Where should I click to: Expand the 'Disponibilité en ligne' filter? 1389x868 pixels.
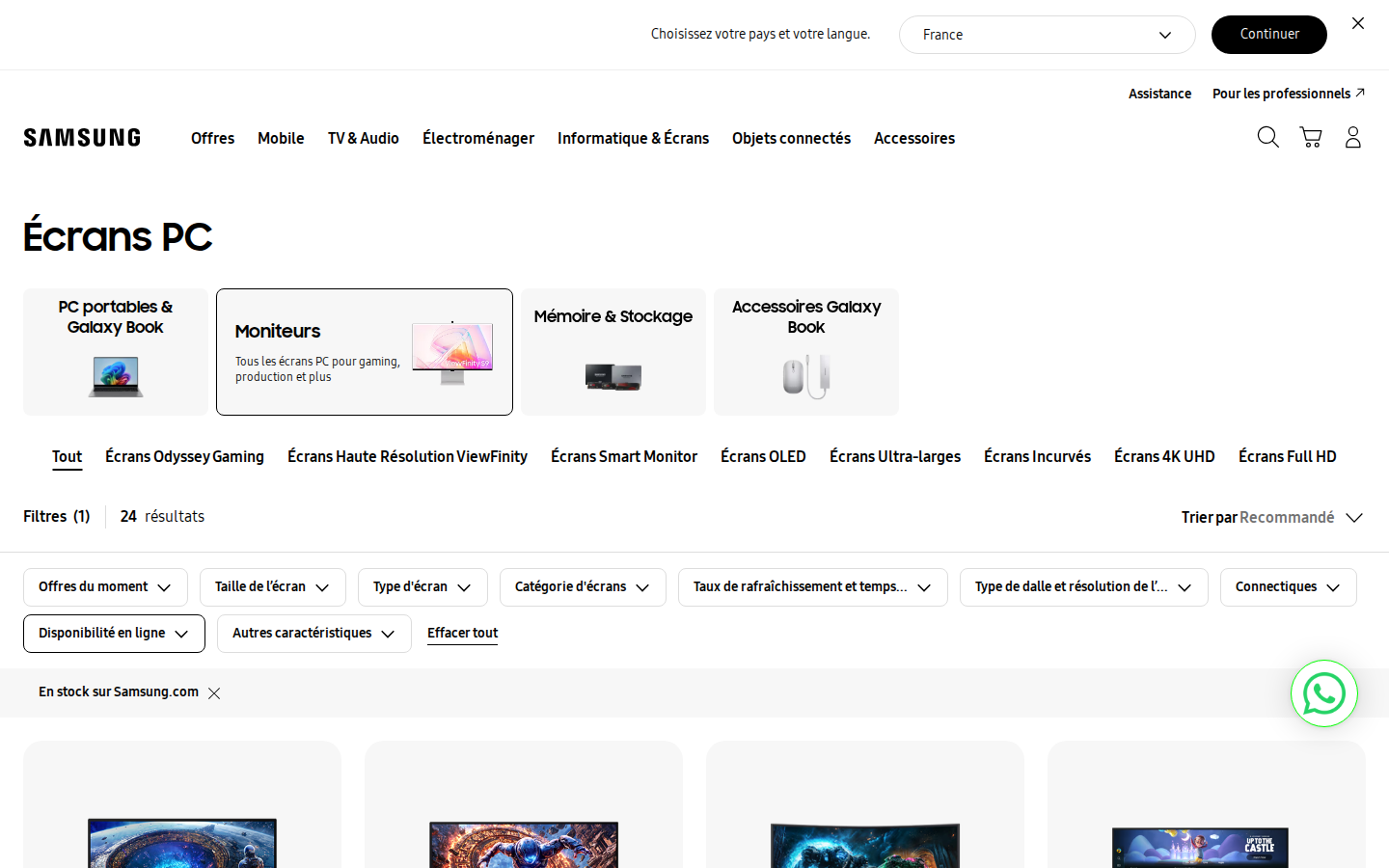(x=114, y=634)
